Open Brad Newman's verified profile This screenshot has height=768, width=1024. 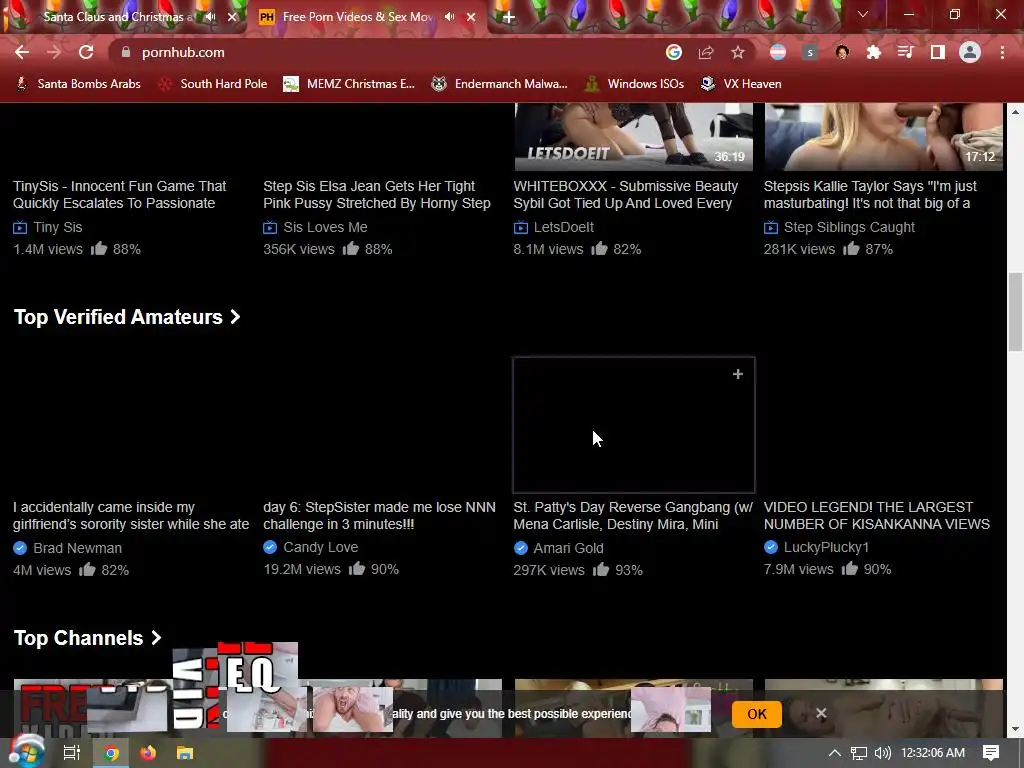pos(77,548)
